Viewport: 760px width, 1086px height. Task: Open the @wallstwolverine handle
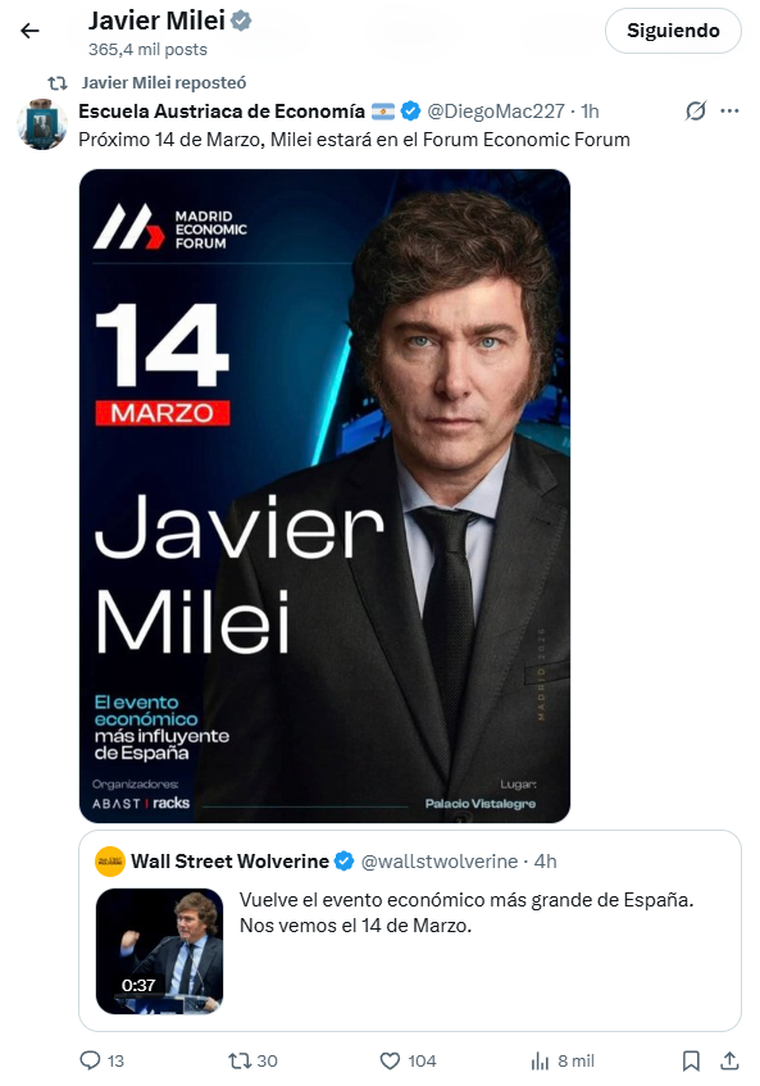click(439, 861)
